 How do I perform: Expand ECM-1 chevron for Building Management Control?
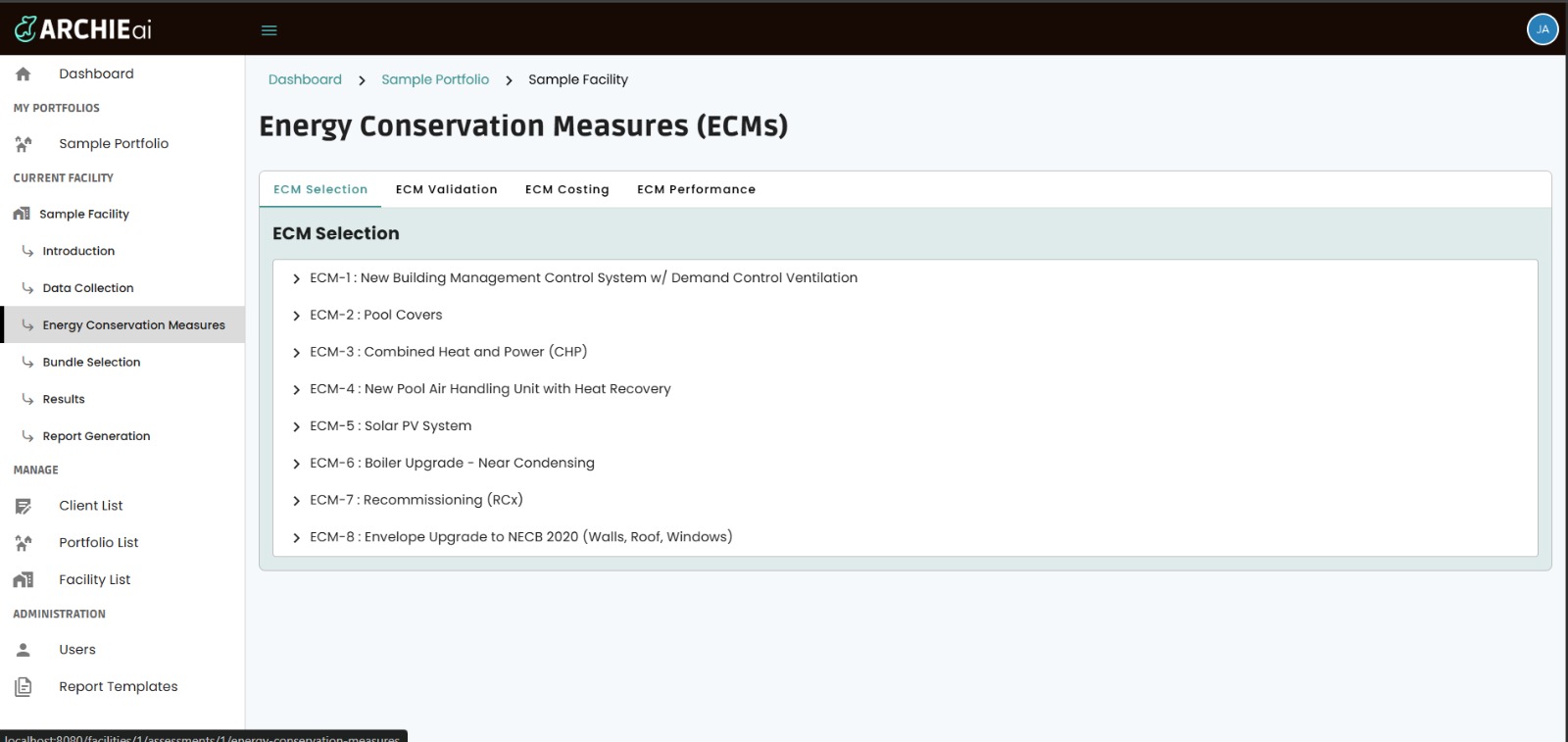[296, 278]
